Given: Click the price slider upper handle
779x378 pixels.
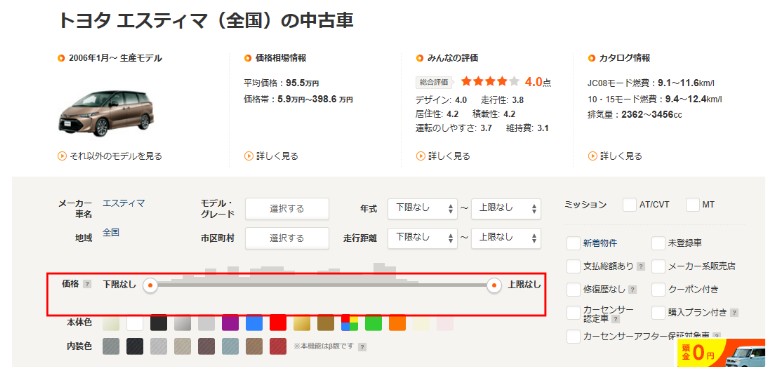Looking at the screenshot, I should 494,285.
